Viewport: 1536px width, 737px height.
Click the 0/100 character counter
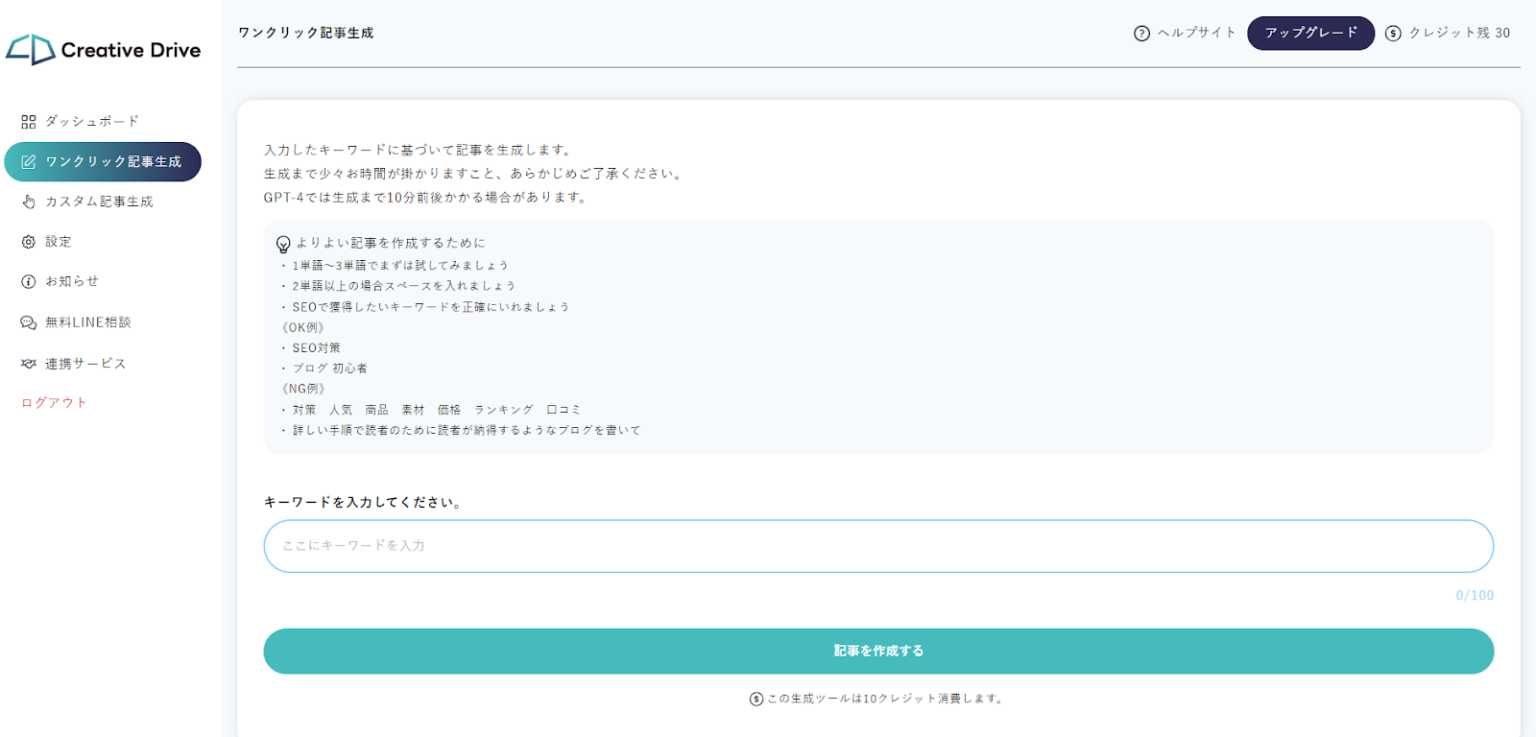click(1475, 595)
